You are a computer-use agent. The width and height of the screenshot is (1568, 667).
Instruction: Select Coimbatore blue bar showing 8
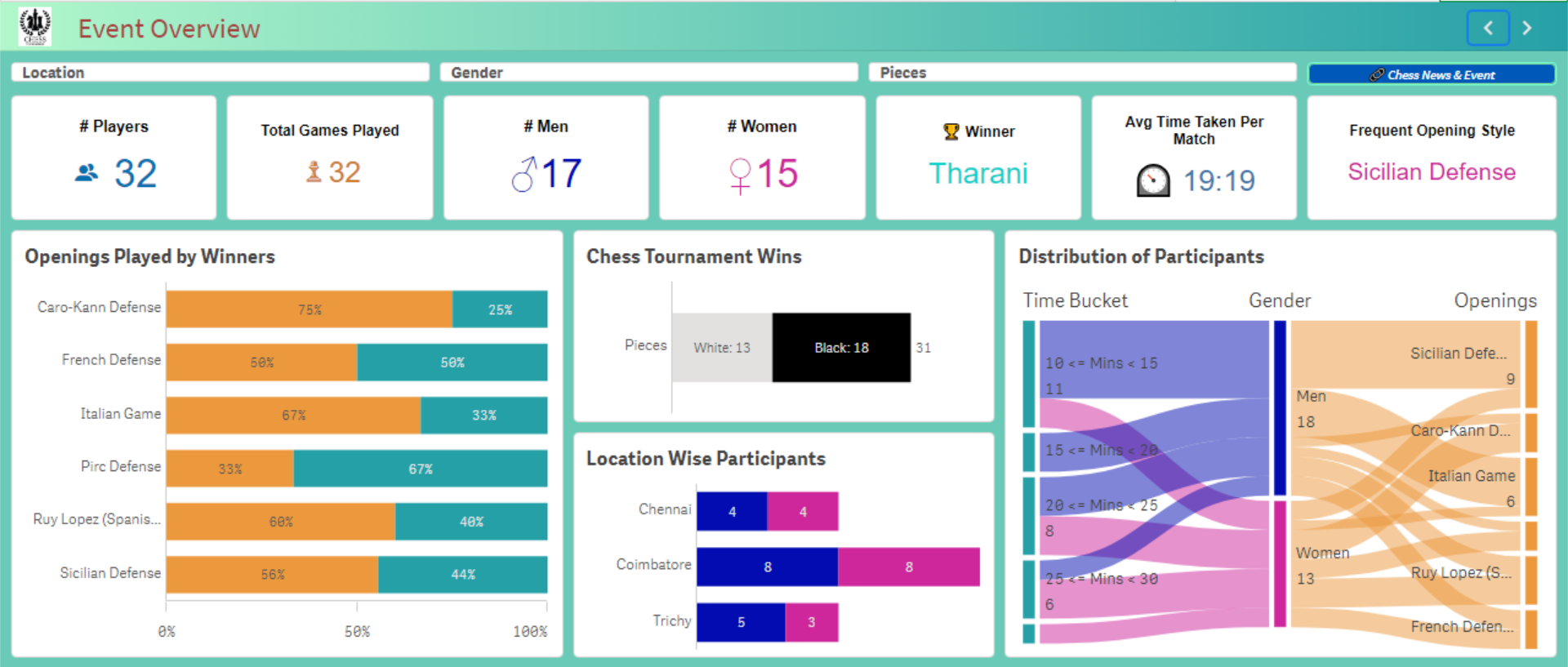coord(768,567)
